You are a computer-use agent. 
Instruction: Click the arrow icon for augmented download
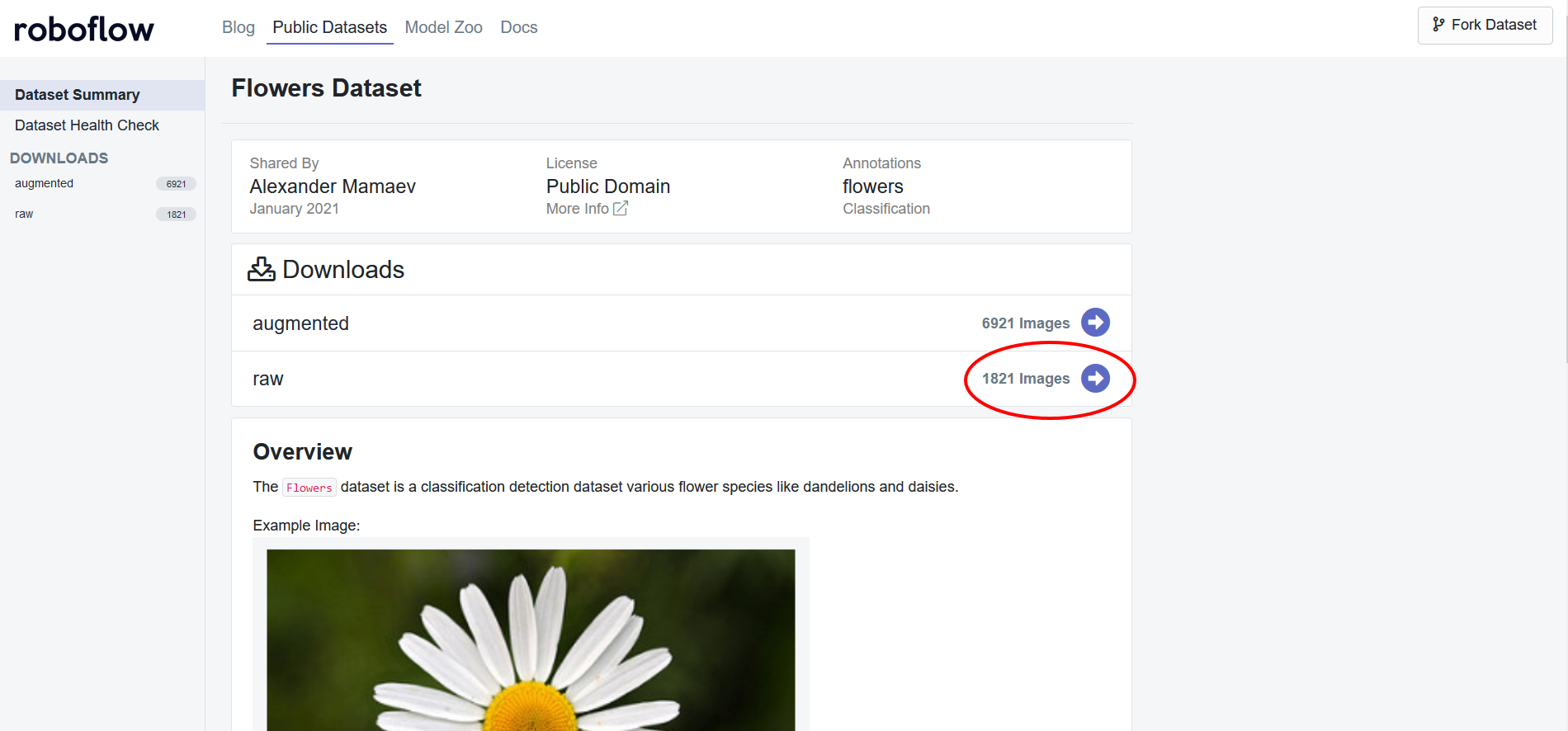(x=1095, y=323)
